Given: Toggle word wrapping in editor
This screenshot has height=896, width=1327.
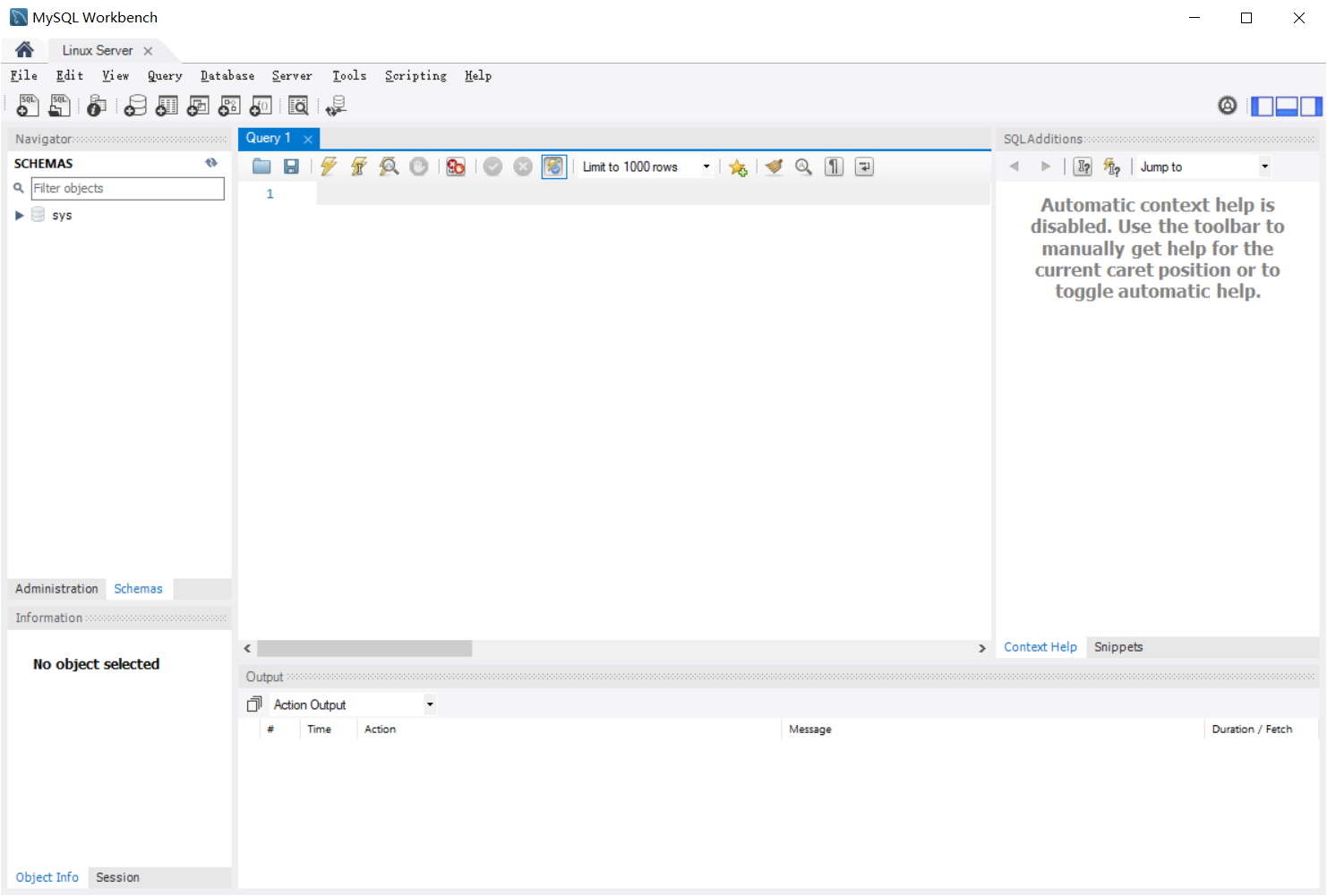Looking at the screenshot, I should [864, 166].
